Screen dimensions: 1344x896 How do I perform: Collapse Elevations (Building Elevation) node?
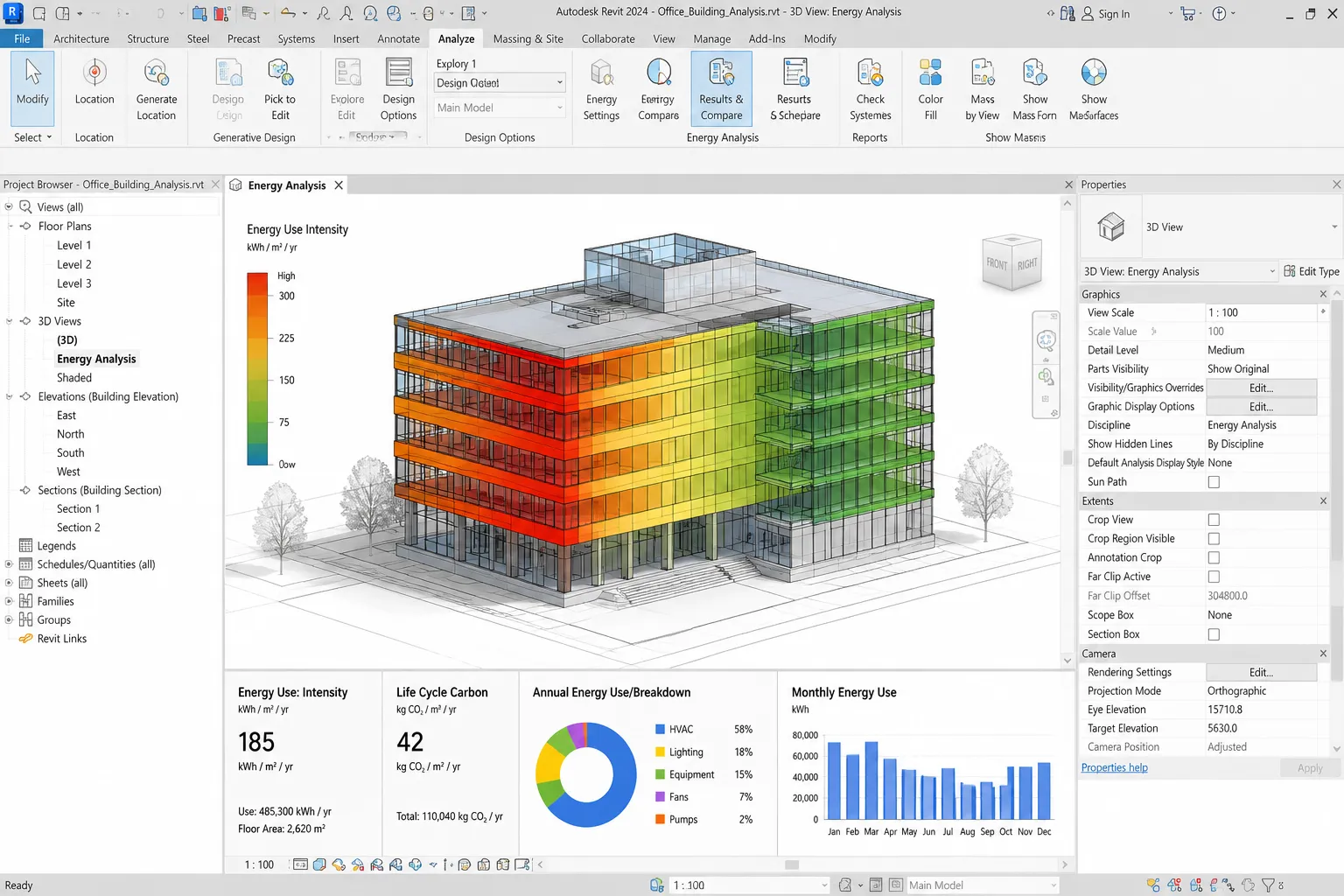(10, 396)
